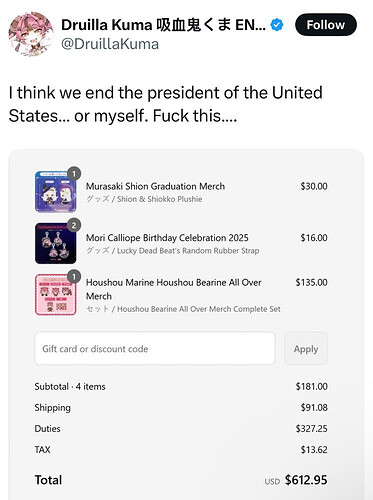Click the Houshou Marine Bearine All Over title

pyautogui.click(x=174, y=289)
